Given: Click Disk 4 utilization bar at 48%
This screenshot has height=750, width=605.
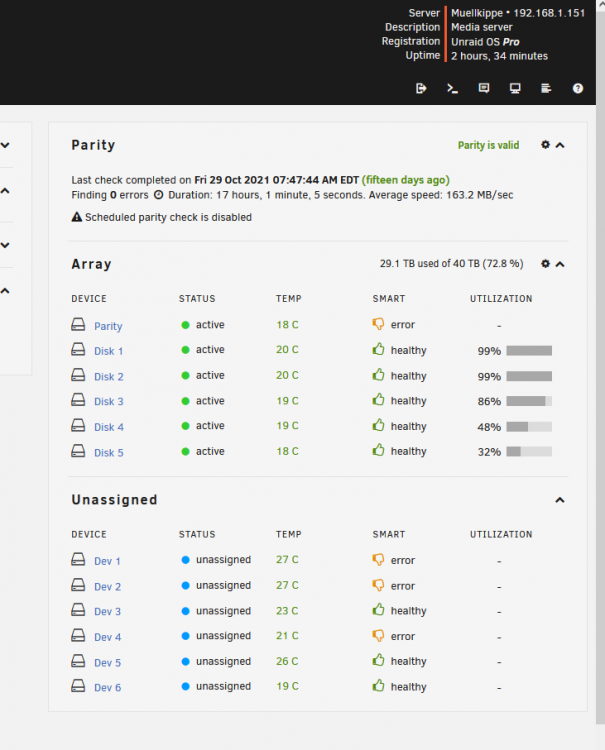Looking at the screenshot, I should [x=529, y=426].
